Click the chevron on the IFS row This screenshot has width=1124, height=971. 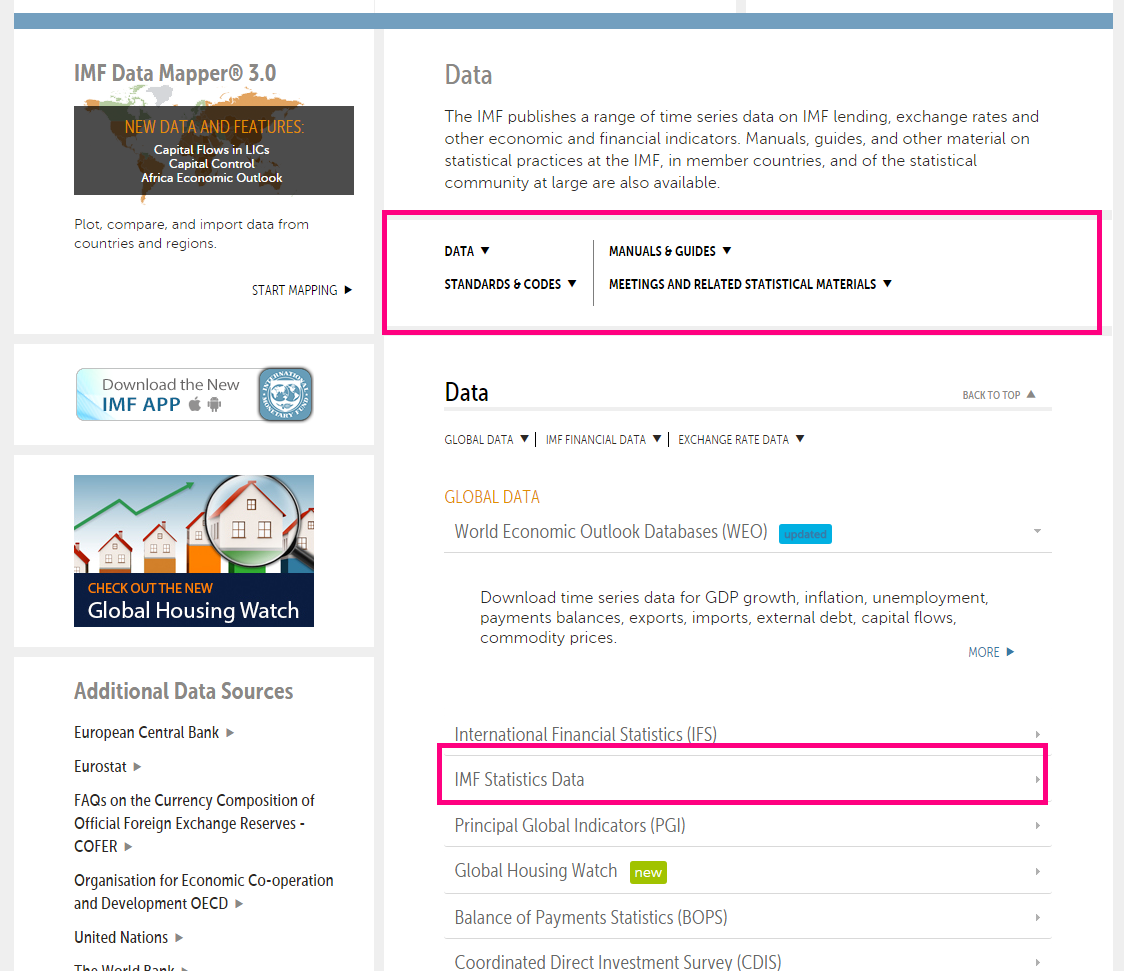1037,735
